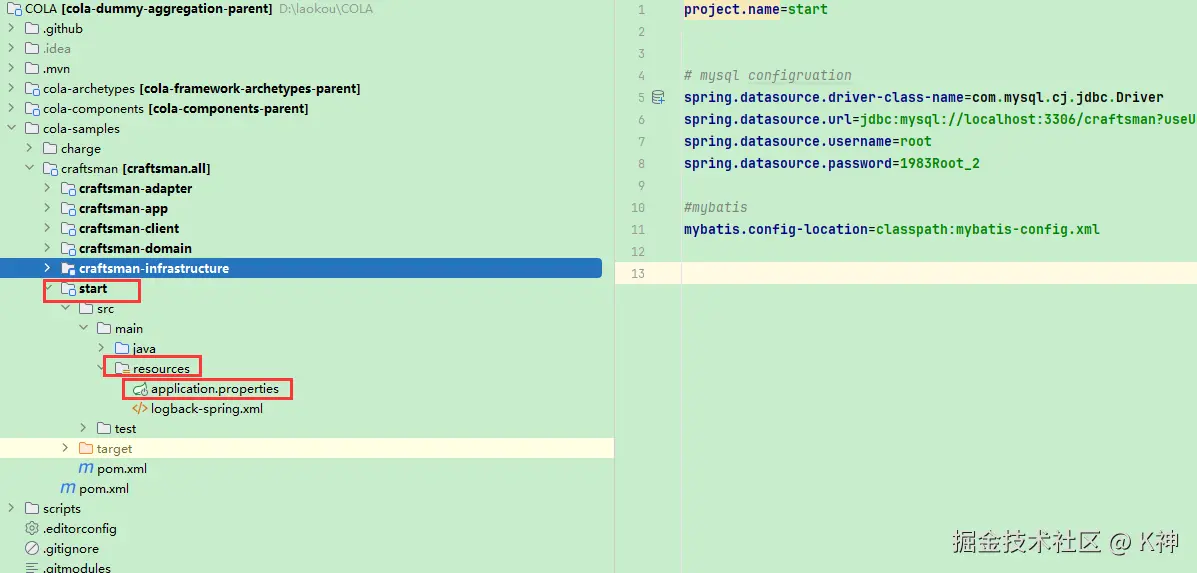The width and height of the screenshot is (1197, 573).
Task: Click the cola-samples folder icon
Action: click(31, 128)
